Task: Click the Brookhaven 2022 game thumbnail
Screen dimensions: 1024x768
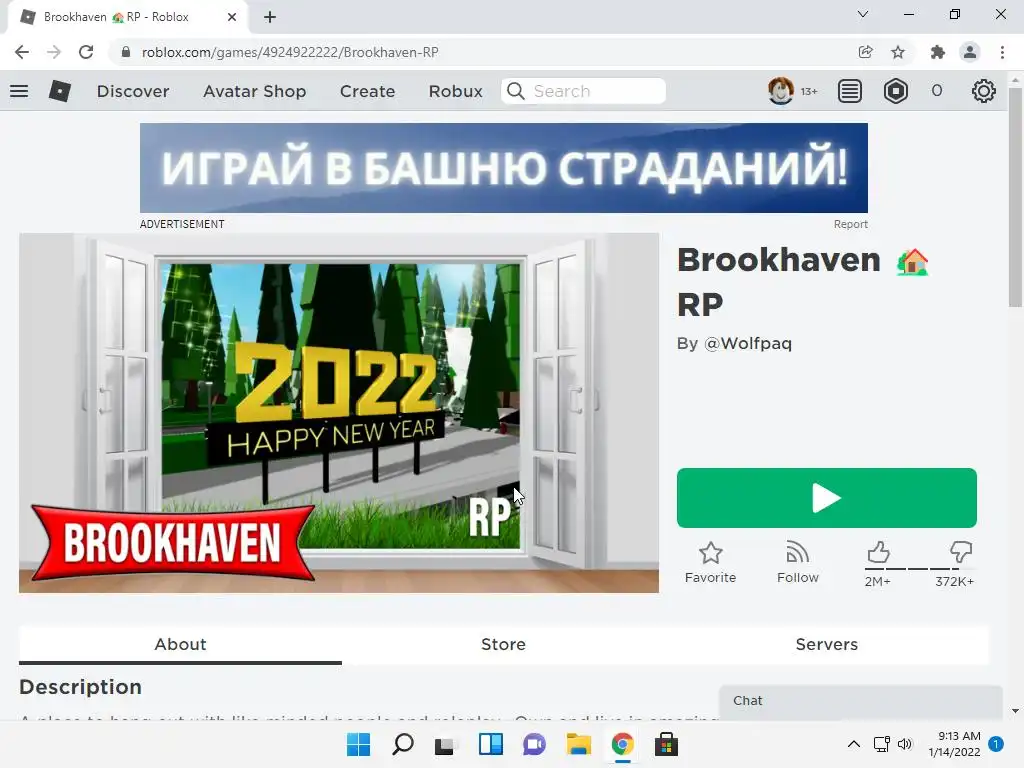Action: pos(339,413)
